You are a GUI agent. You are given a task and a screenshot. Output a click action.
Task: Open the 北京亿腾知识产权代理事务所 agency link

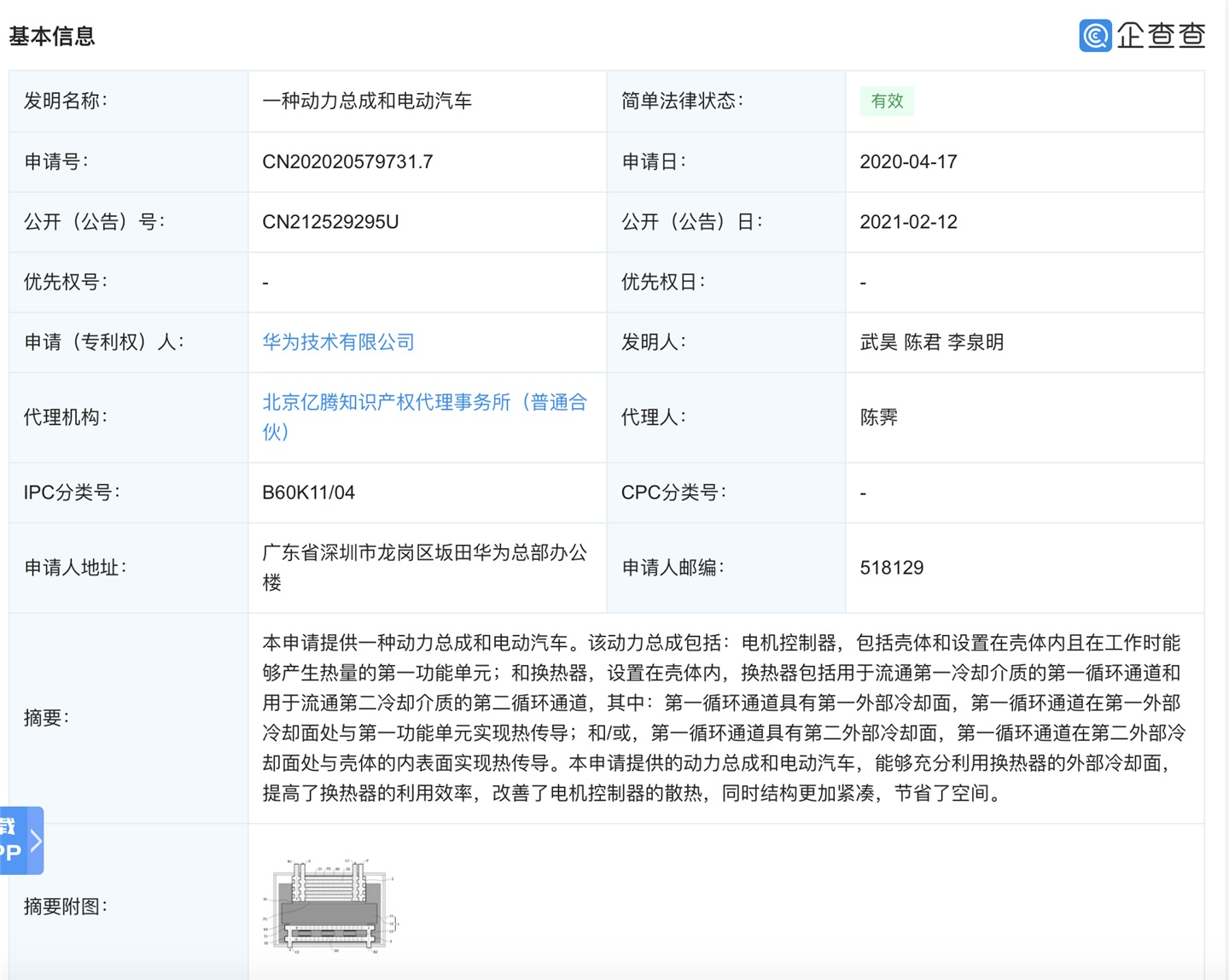(x=425, y=417)
